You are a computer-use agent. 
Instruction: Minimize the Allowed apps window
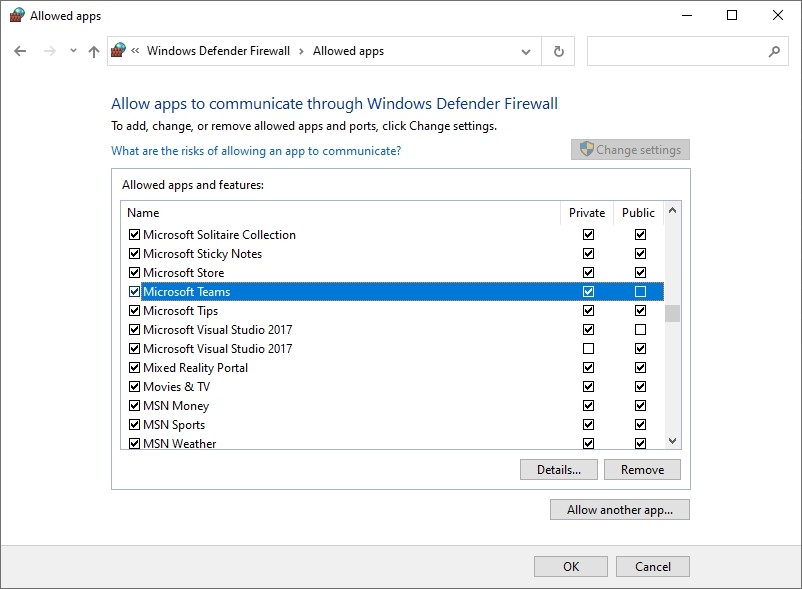click(x=687, y=15)
